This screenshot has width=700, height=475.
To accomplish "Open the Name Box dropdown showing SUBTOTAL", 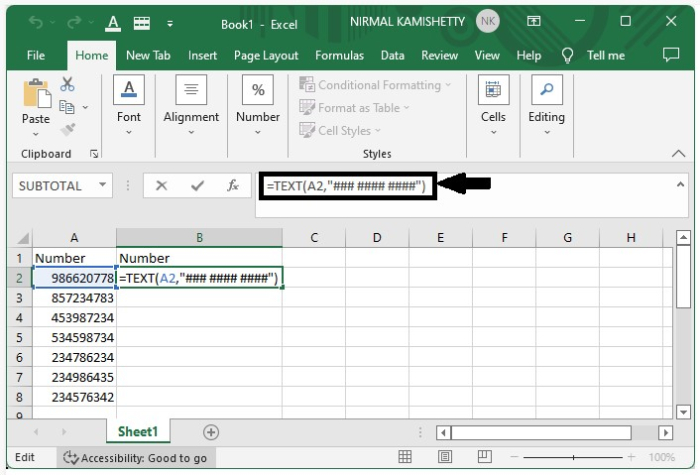I will [103, 185].
